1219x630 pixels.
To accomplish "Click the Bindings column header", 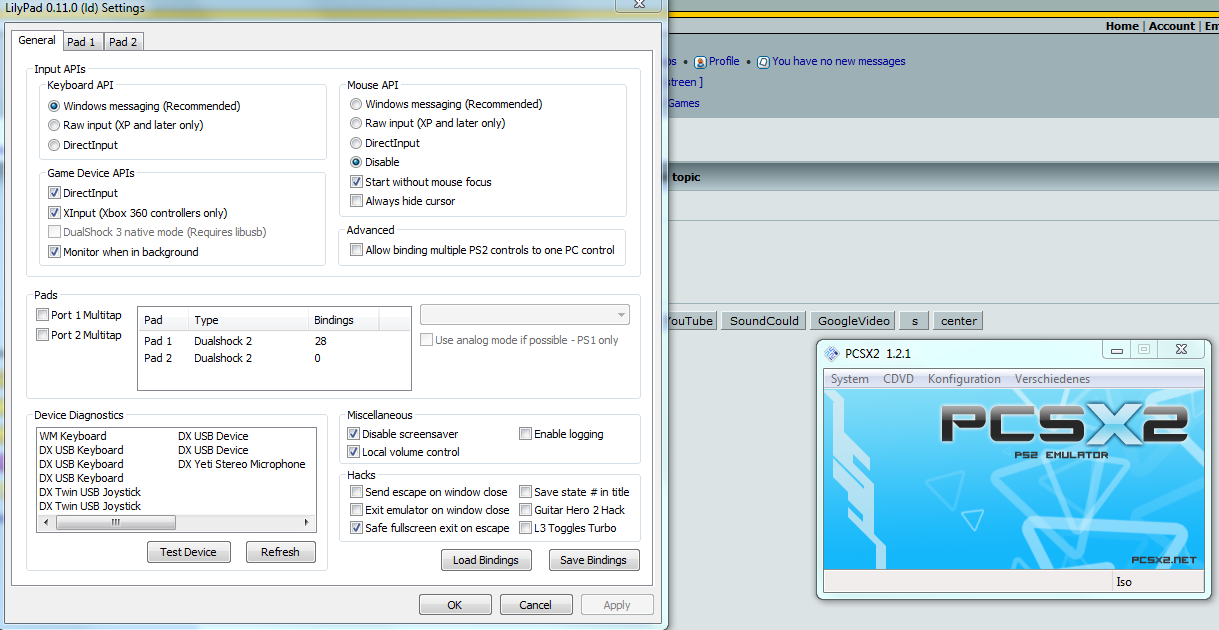I will point(344,320).
